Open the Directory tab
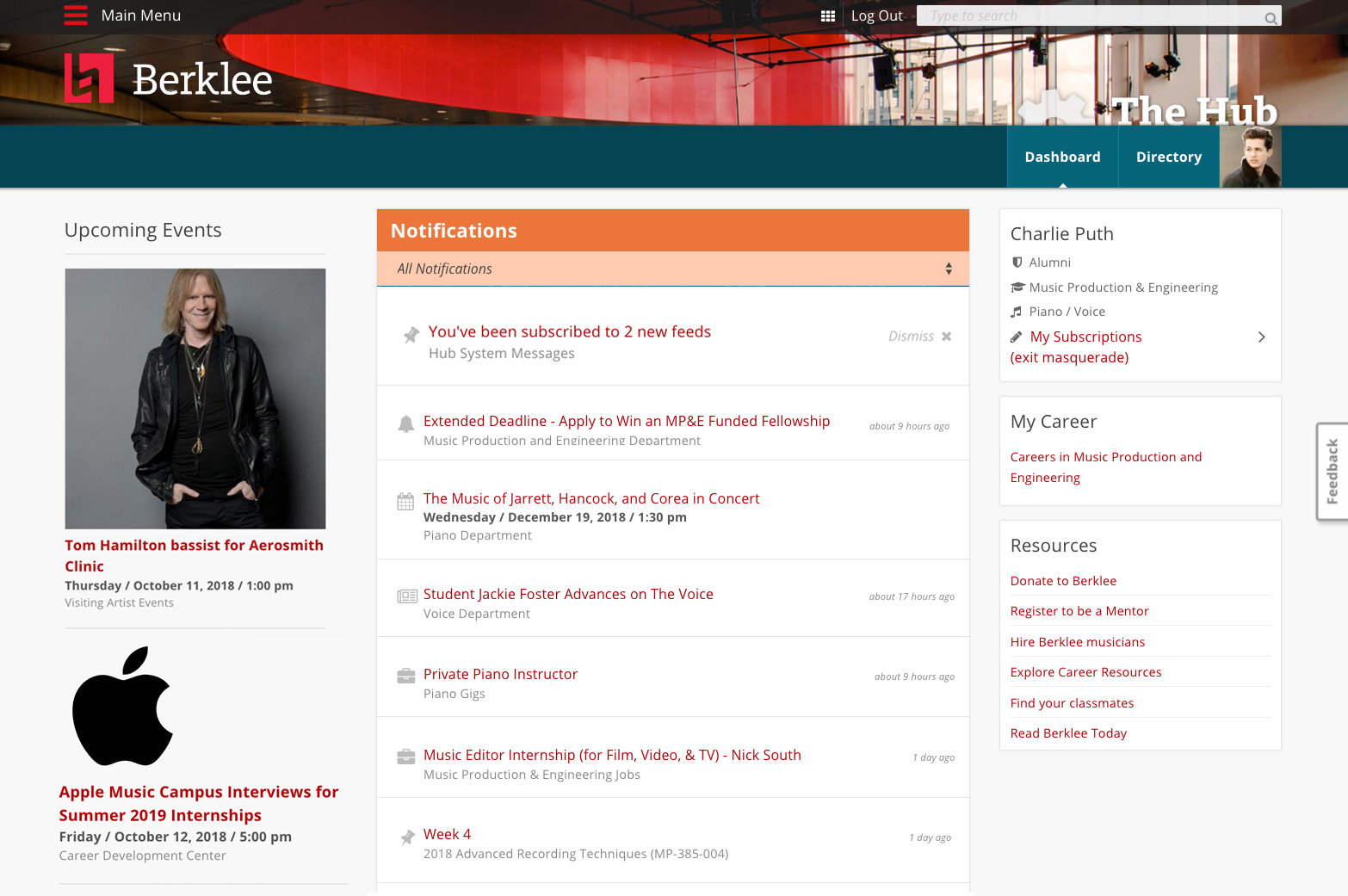The image size is (1348, 896). [1168, 157]
